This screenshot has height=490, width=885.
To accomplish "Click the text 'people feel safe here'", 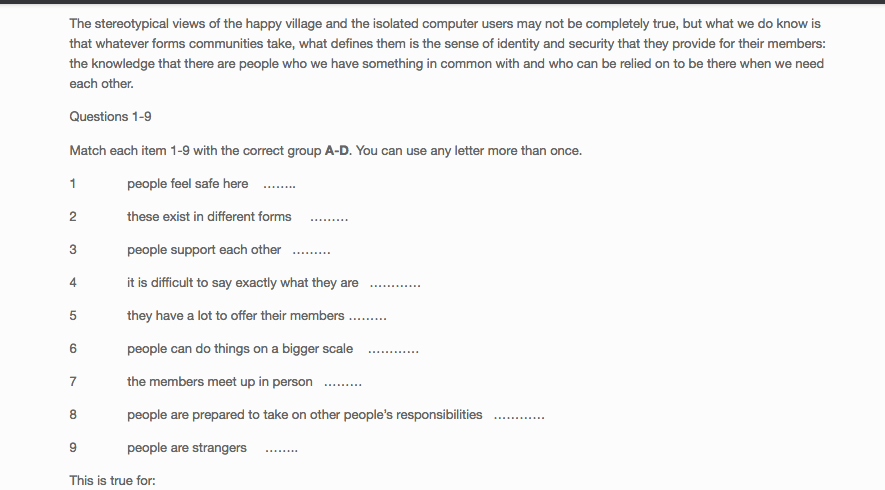I will (187, 183).
